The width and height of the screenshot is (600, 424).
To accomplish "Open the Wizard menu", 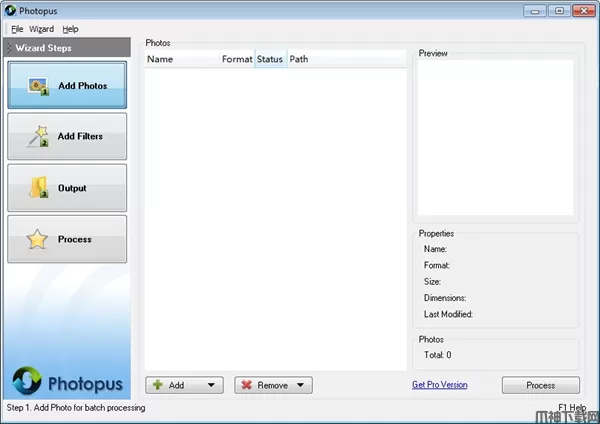I will pos(41,29).
